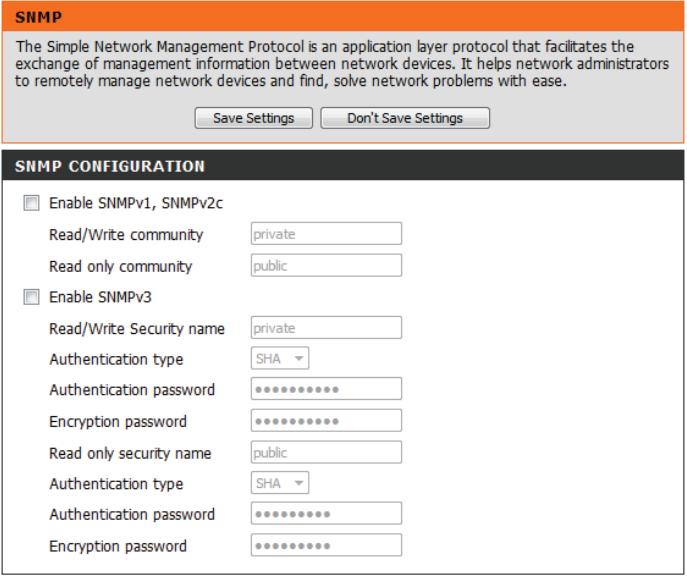Click the 'Read/Write community' label text
Viewport: 687px width, 576px height.
[x=126, y=235]
